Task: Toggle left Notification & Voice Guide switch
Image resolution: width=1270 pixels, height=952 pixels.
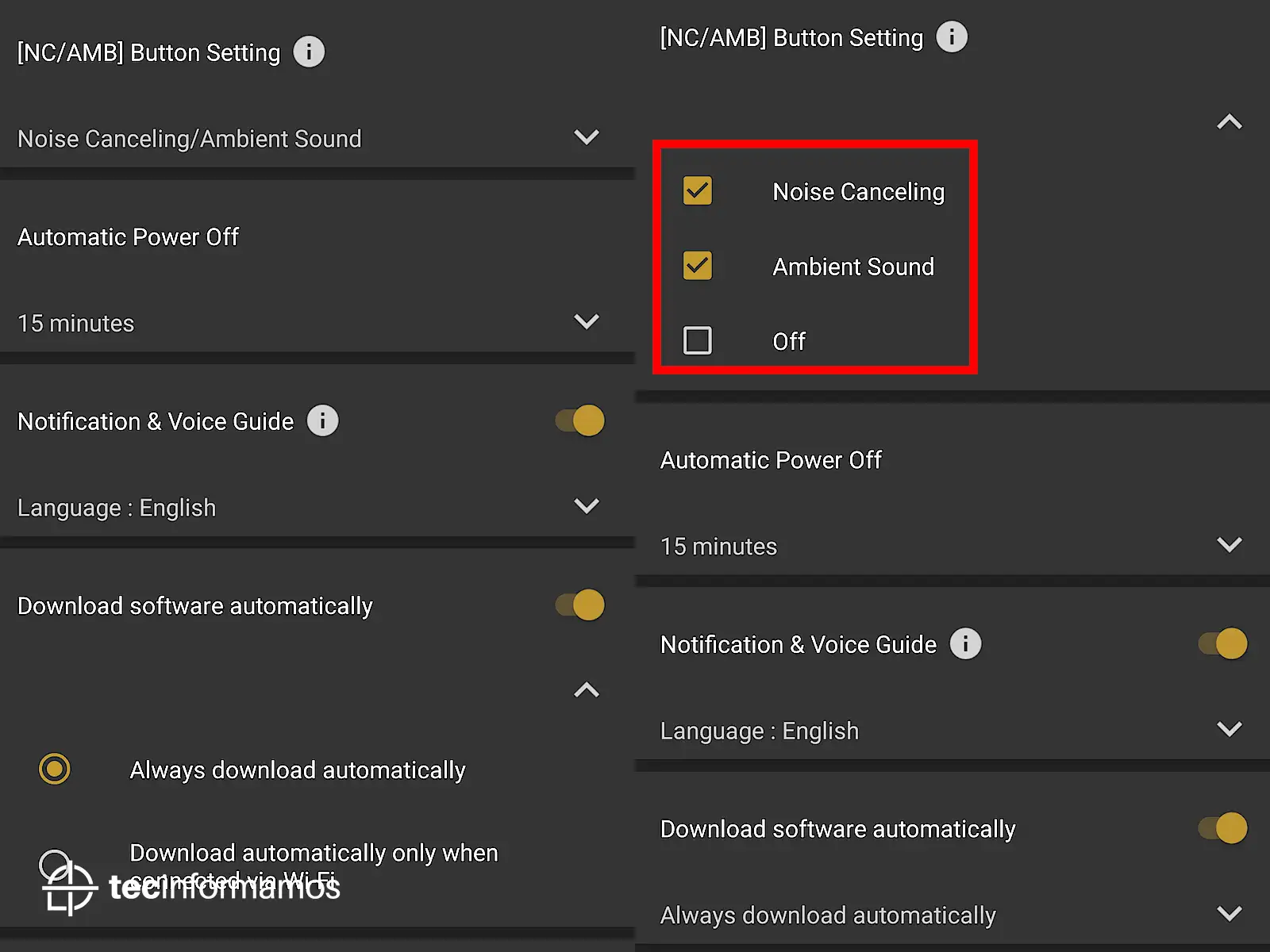Action: click(x=580, y=420)
